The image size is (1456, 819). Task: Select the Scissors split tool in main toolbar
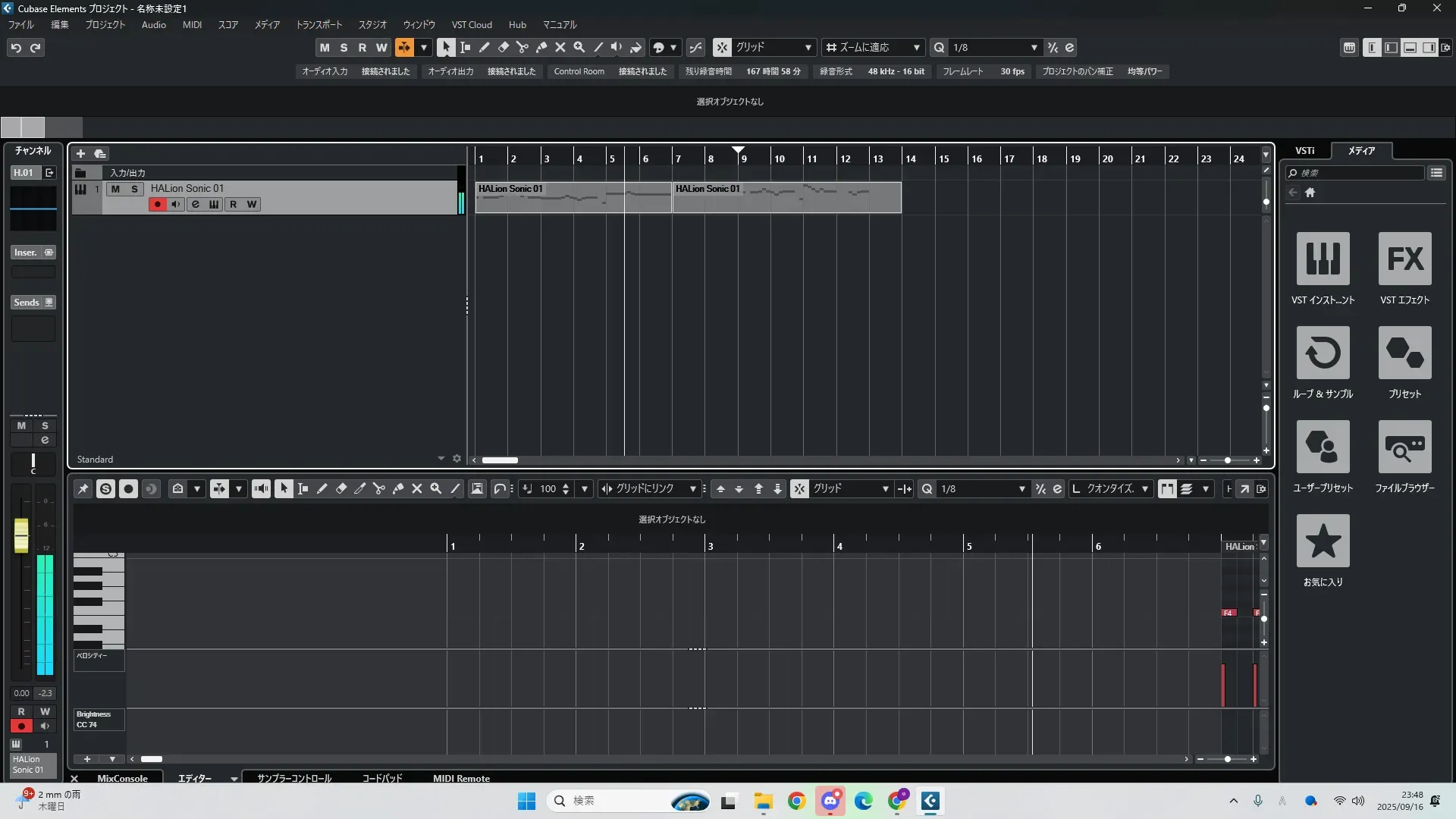point(522,47)
